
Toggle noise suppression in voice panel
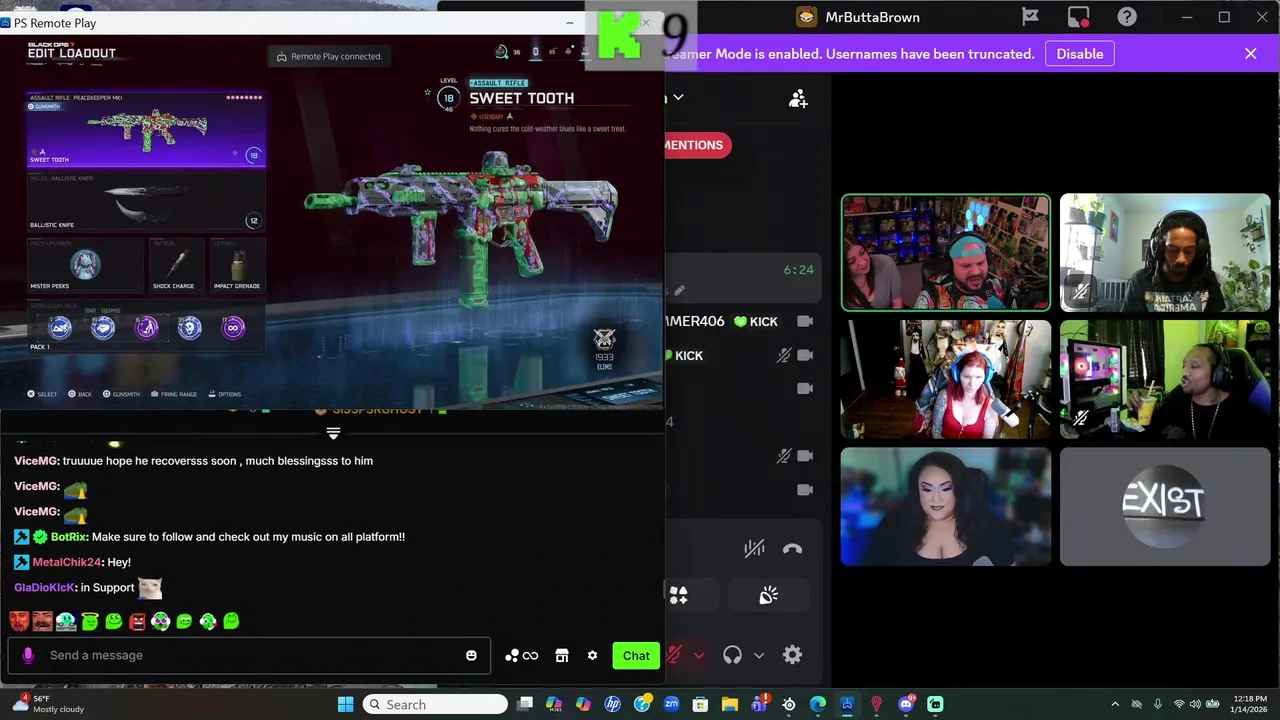[754, 548]
